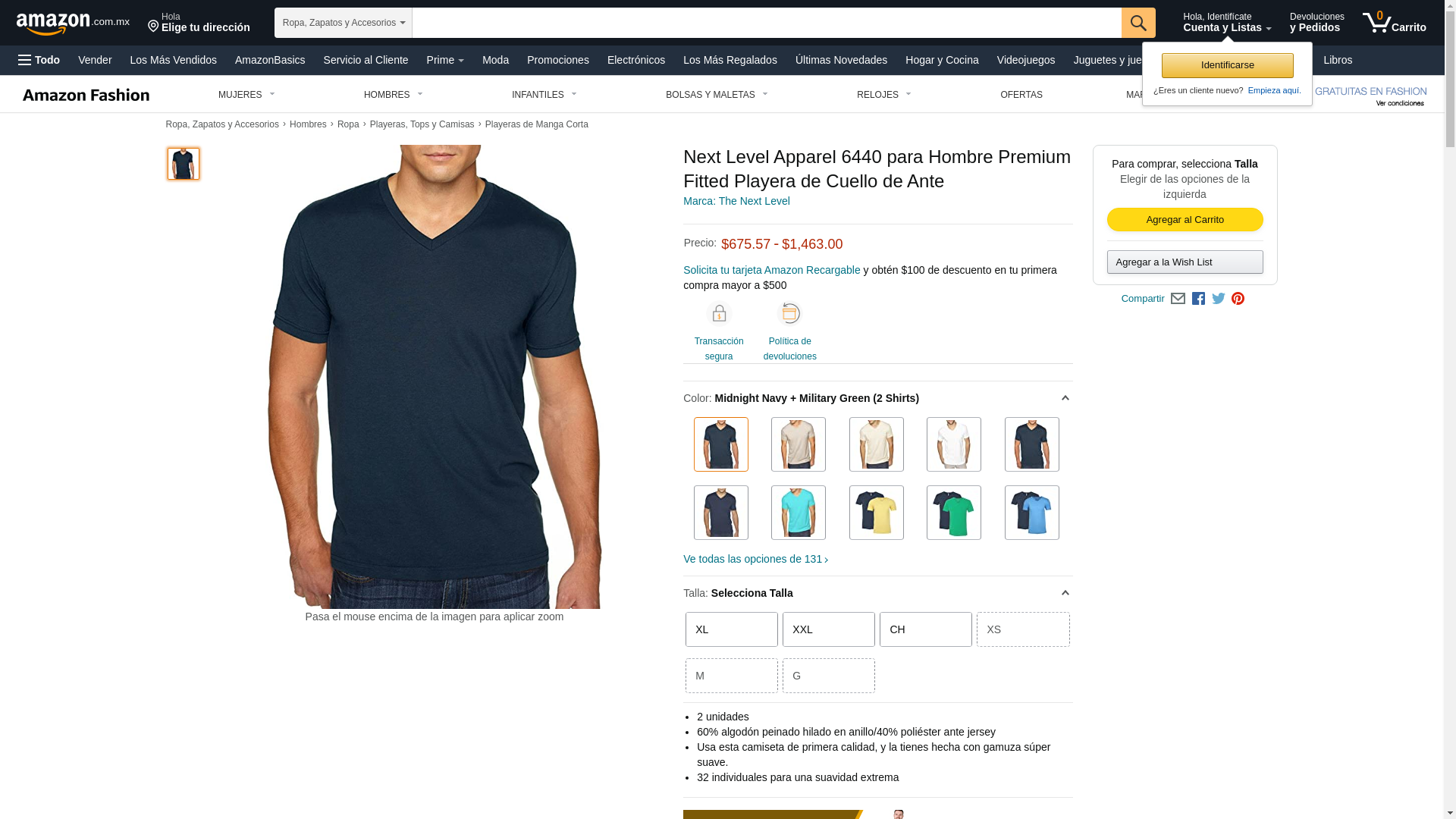
Task: Open the shopping cart icon
Action: pyautogui.click(x=1394, y=23)
